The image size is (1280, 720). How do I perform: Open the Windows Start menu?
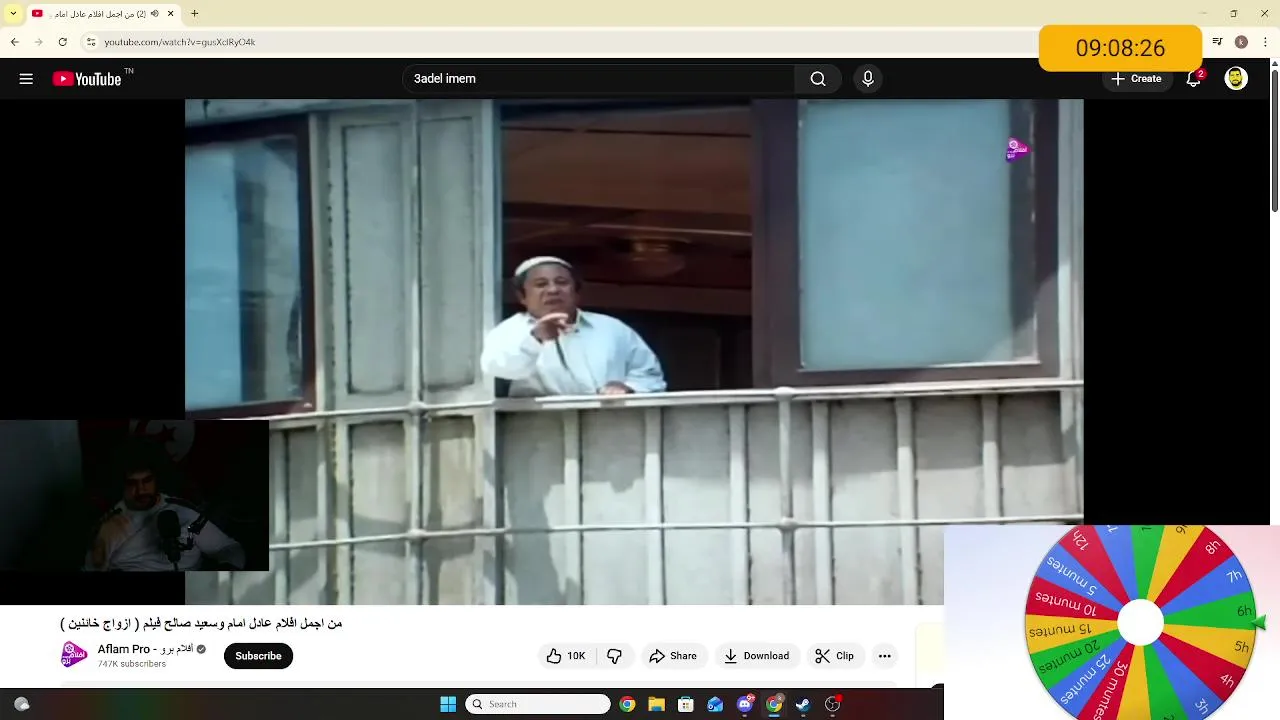pos(448,704)
